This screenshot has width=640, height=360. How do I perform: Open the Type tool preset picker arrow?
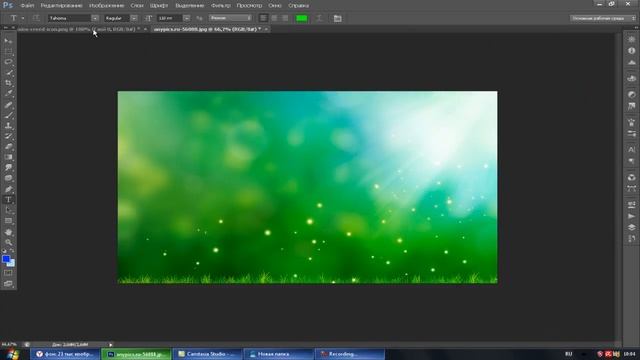pyautogui.click(x=23, y=18)
